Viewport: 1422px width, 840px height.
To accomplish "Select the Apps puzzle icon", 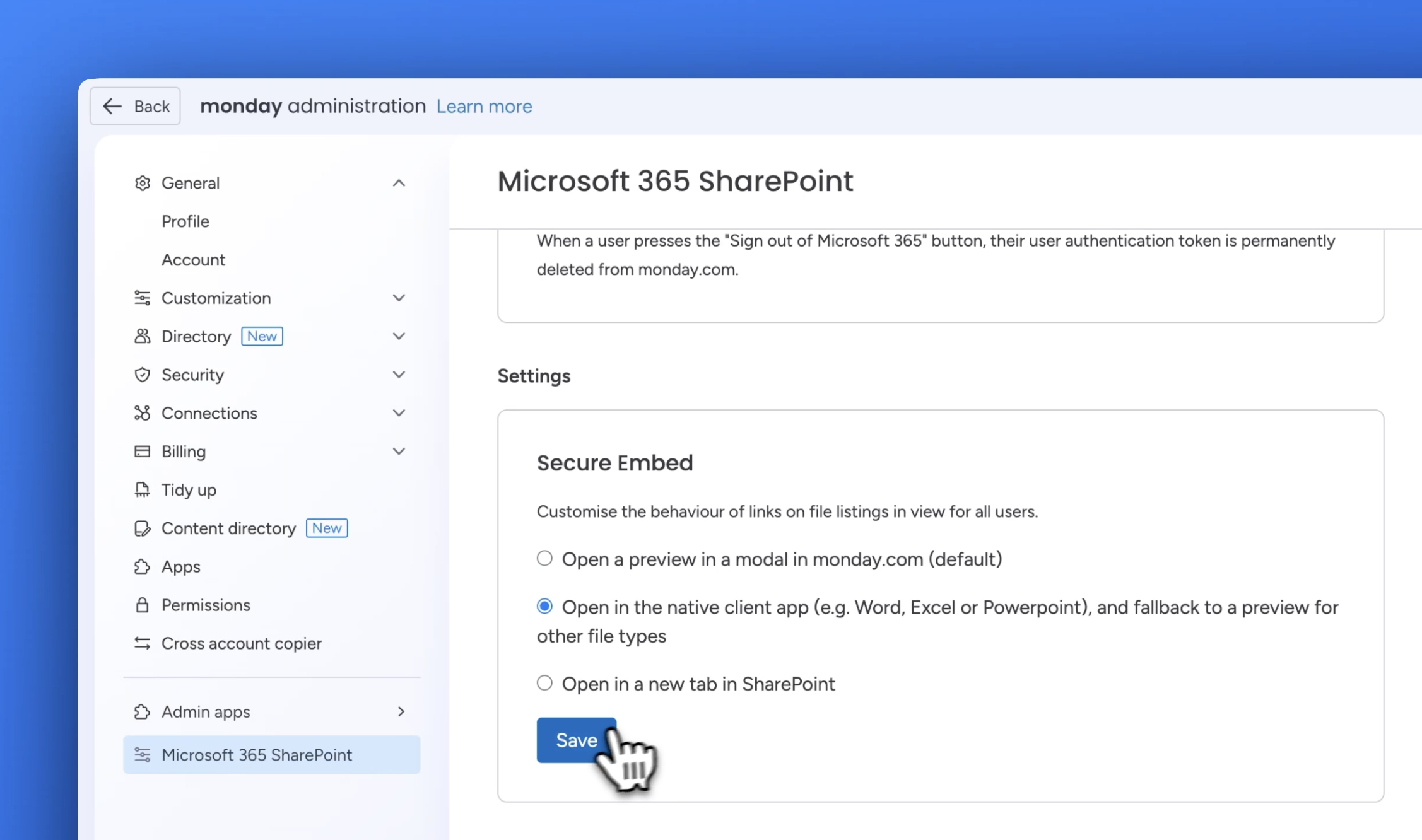I will pyautogui.click(x=143, y=566).
